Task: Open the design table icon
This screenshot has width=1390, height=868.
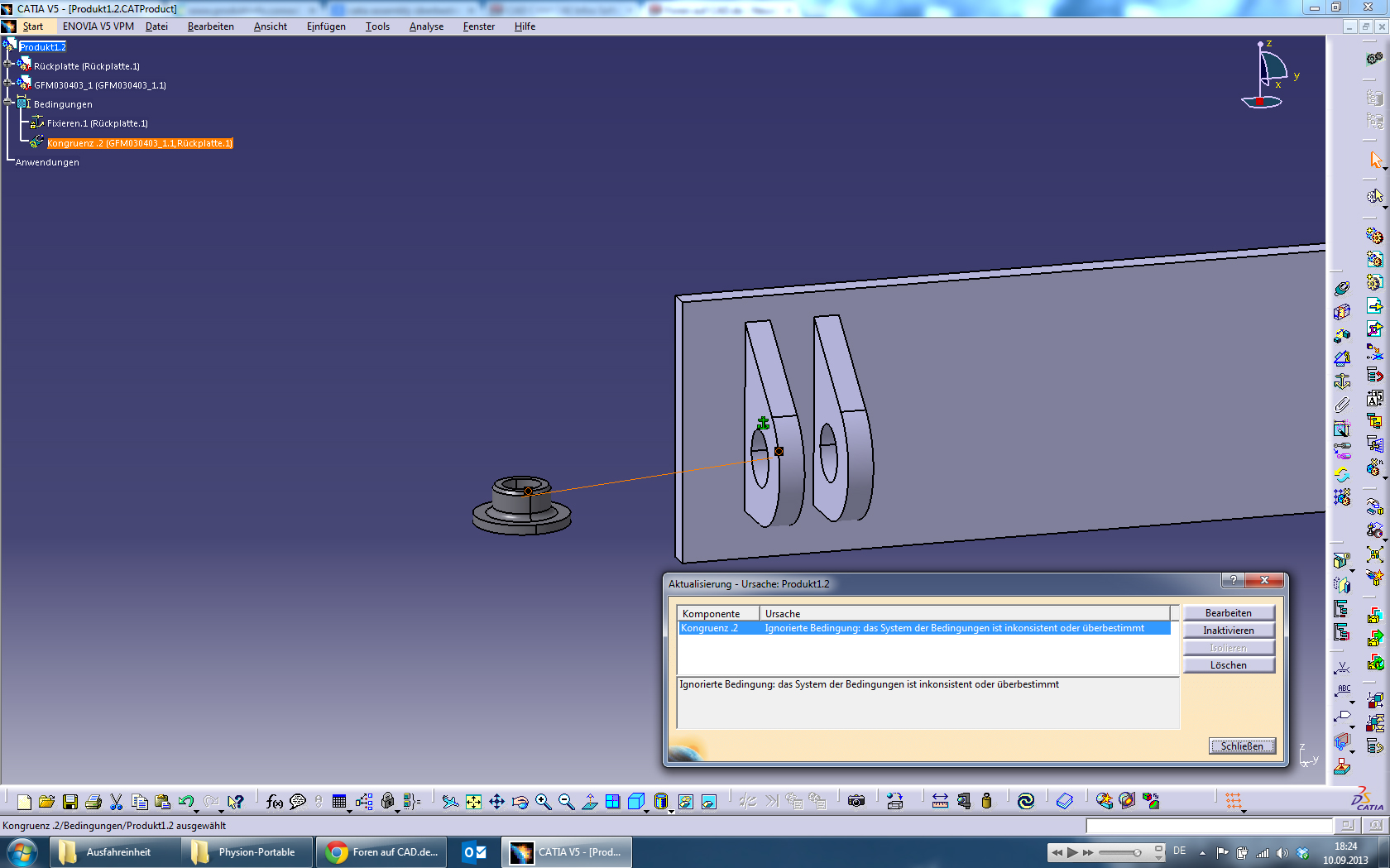Action: coord(339,801)
